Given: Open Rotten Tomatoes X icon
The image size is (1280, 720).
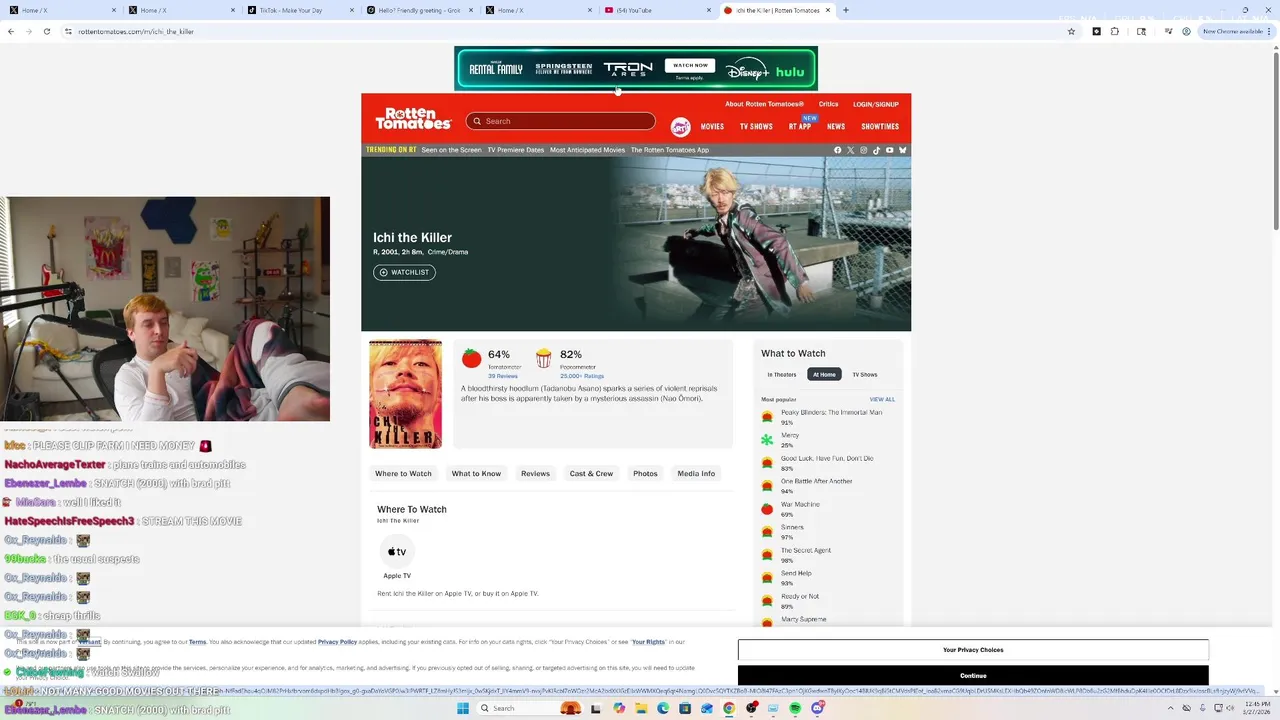Looking at the screenshot, I should coord(851,150).
